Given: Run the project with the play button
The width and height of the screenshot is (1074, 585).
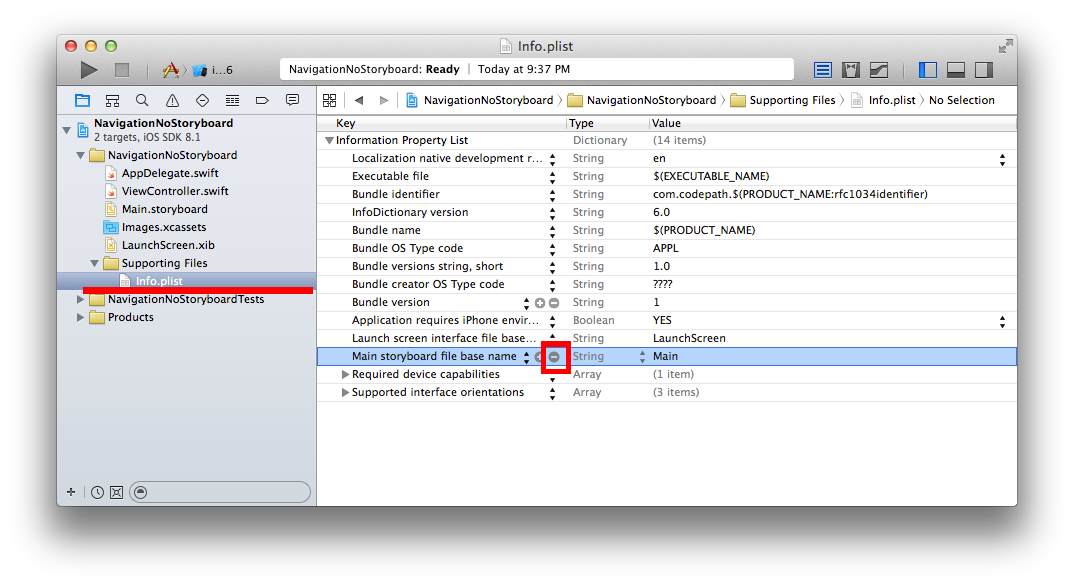Looking at the screenshot, I should click(x=88, y=70).
